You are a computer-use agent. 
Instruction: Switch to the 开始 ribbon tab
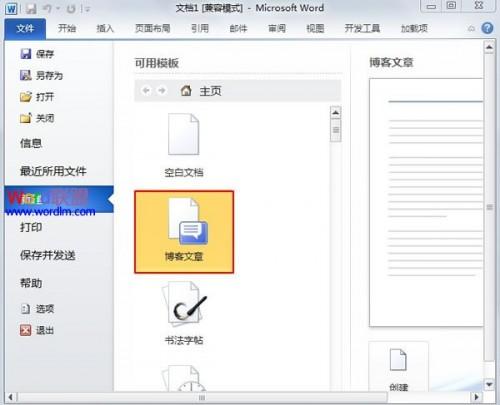click(x=67, y=28)
